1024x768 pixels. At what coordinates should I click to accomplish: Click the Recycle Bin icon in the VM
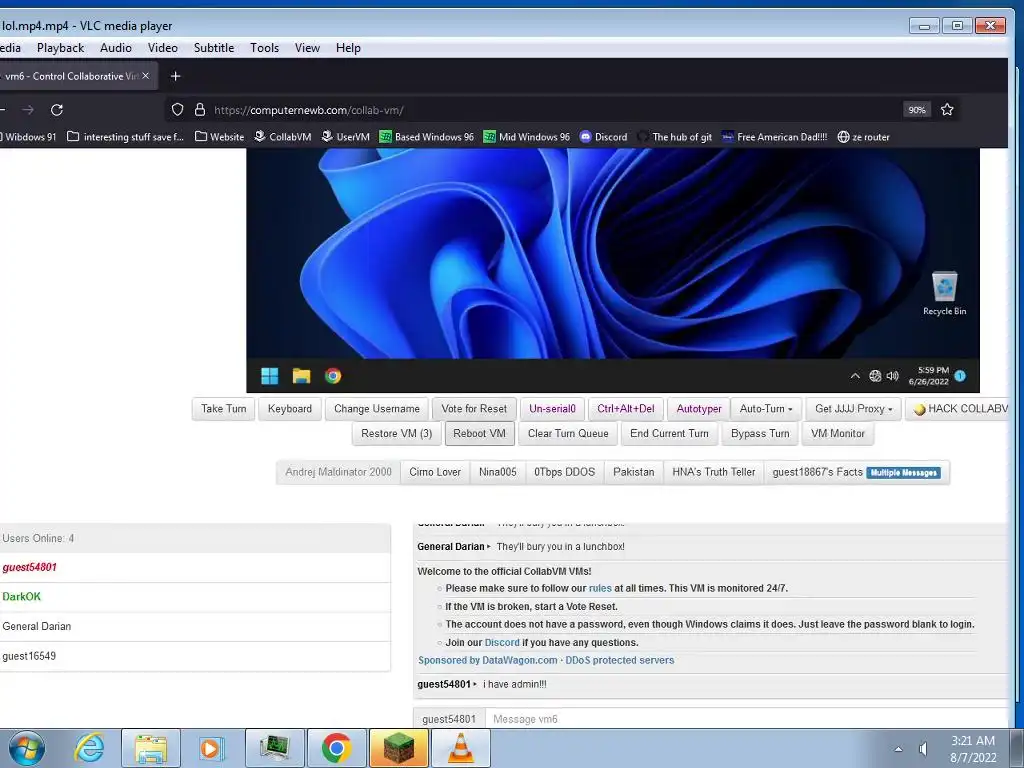(x=944, y=294)
